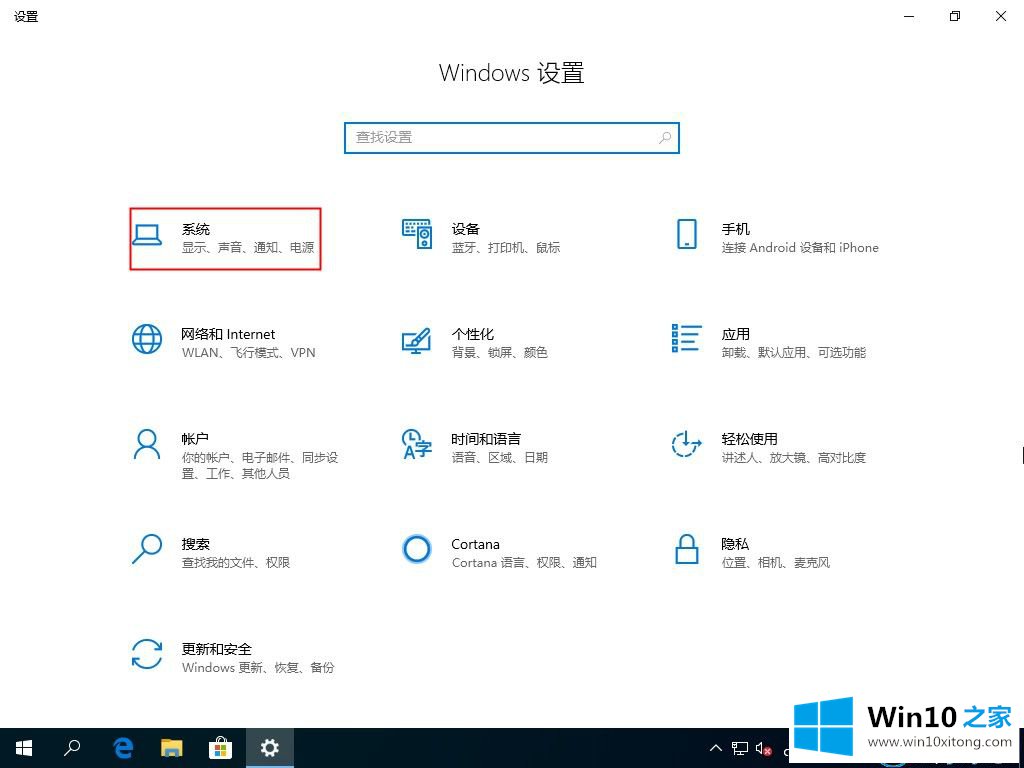The height and width of the screenshot is (768, 1024).
Task: Click the muted volume tray icon
Action: point(763,748)
